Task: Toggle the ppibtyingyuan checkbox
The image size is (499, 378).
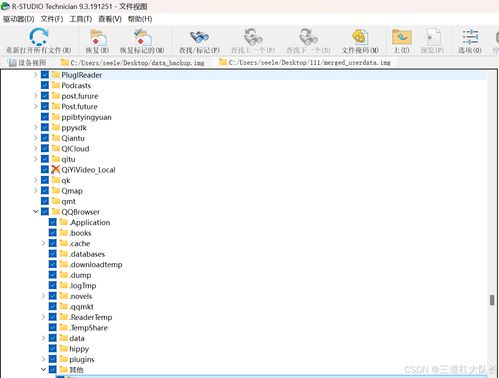Action: tap(45, 117)
